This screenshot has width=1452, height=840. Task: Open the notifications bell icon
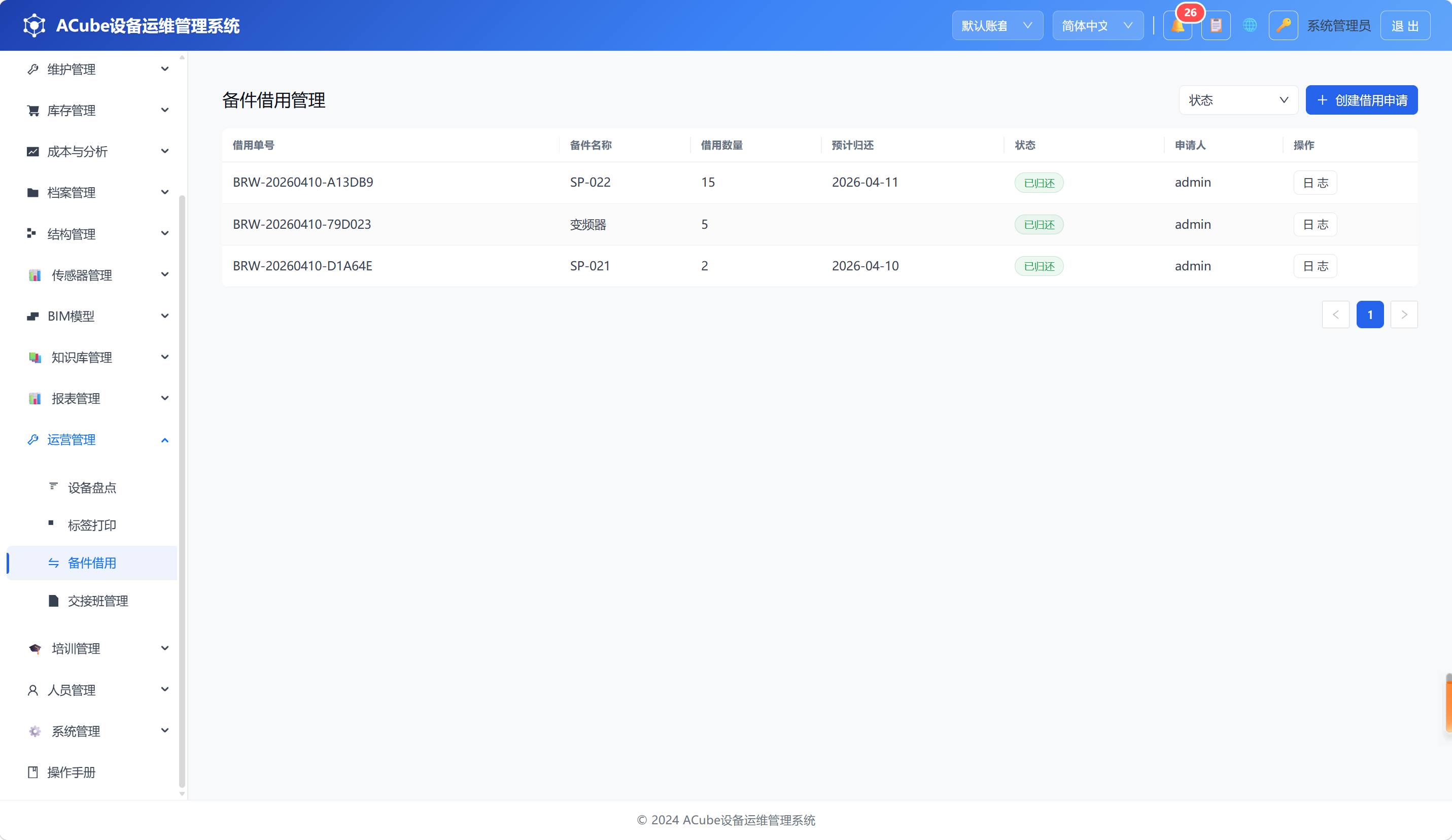pos(1177,25)
